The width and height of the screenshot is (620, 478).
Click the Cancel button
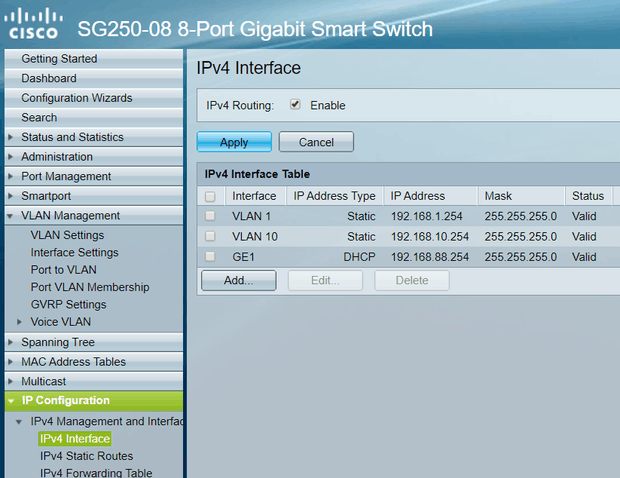coord(316,142)
